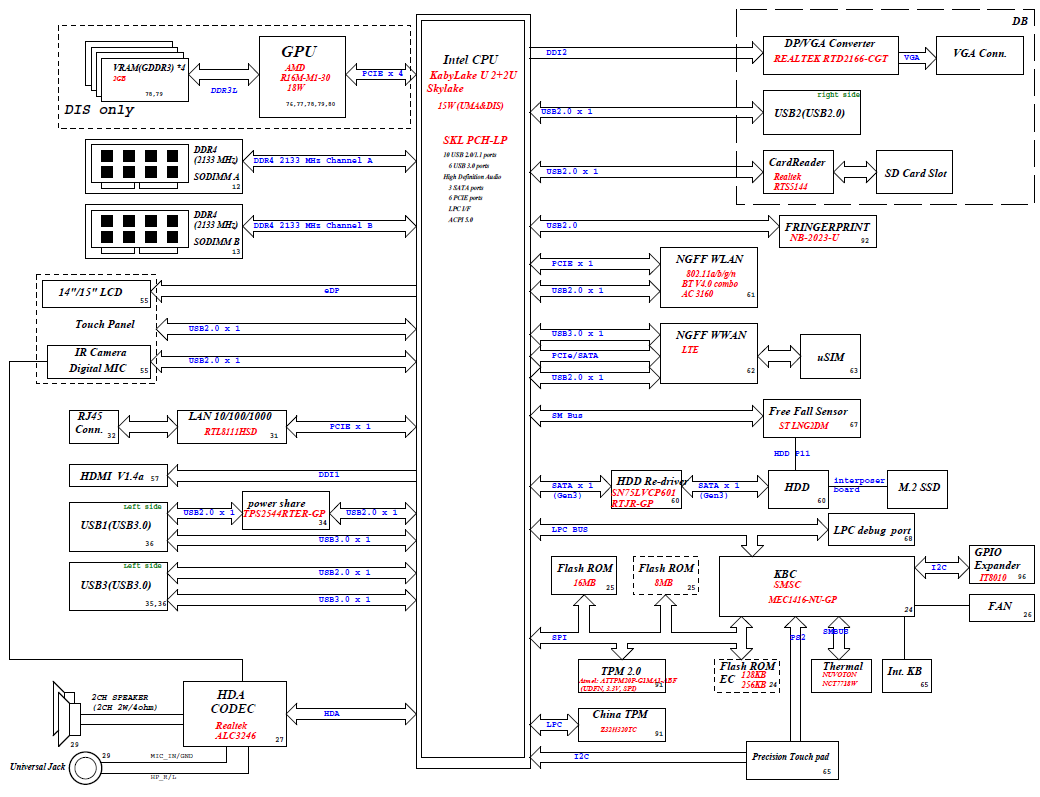This screenshot has width=1040, height=797.
Task: Click the DDR4 SODIMM A block
Action: pyautogui.click(x=164, y=166)
